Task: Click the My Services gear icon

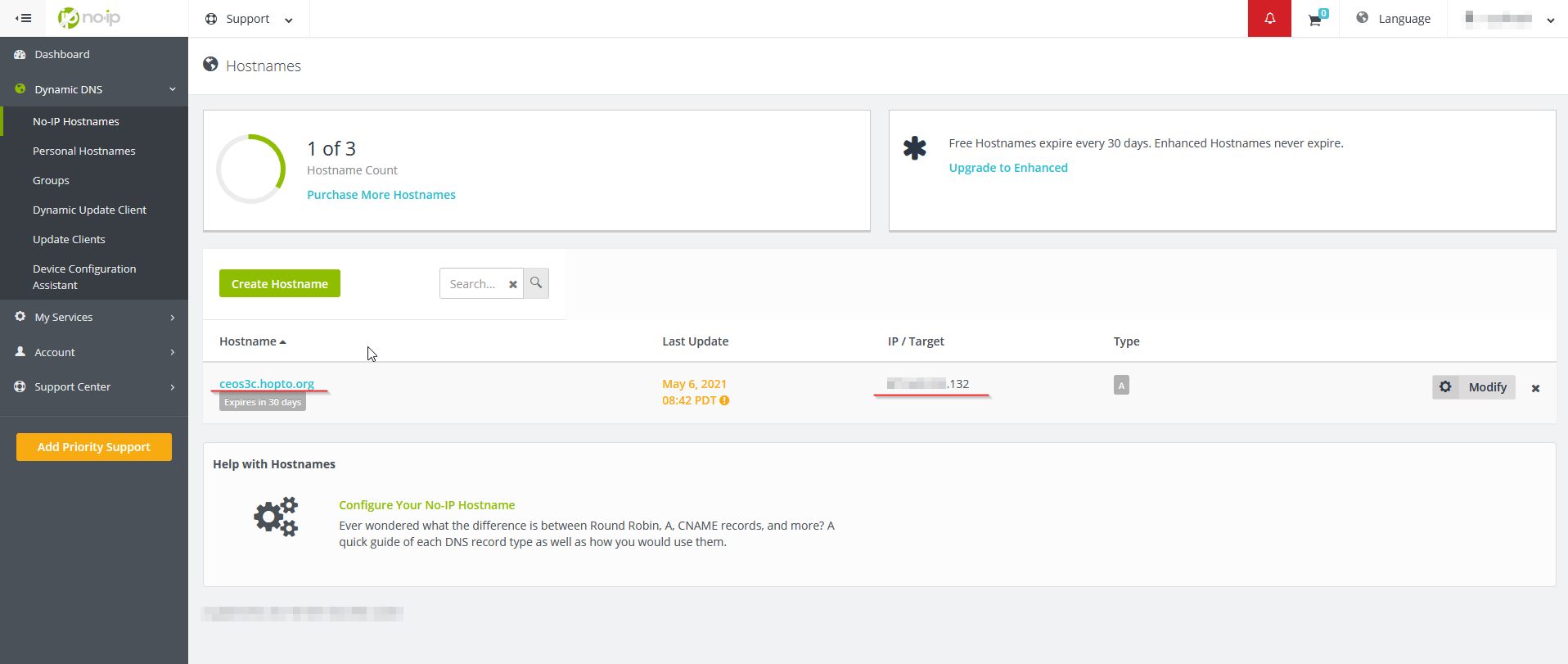Action: tap(20, 316)
